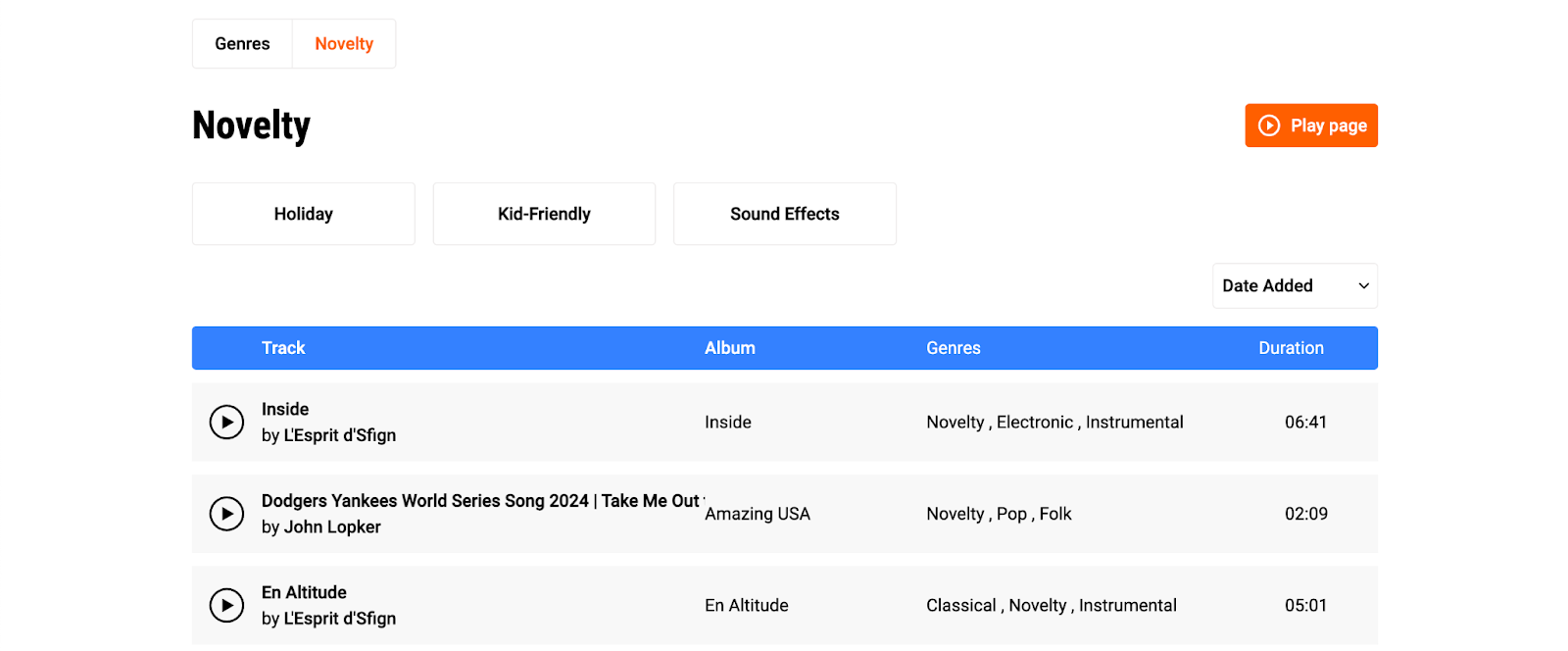1568x651 pixels.
Task: Play the track "En Altitude"
Action: pyautogui.click(x=226, y=605)
